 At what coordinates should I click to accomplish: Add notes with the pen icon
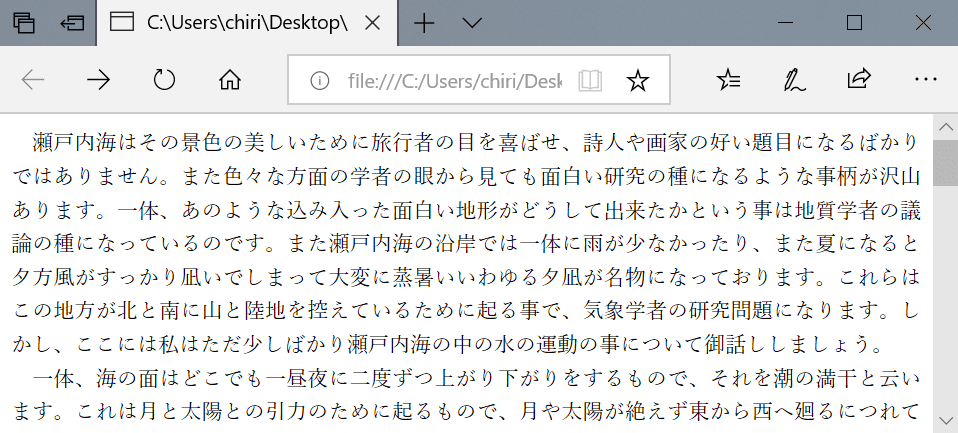[794, 80]
